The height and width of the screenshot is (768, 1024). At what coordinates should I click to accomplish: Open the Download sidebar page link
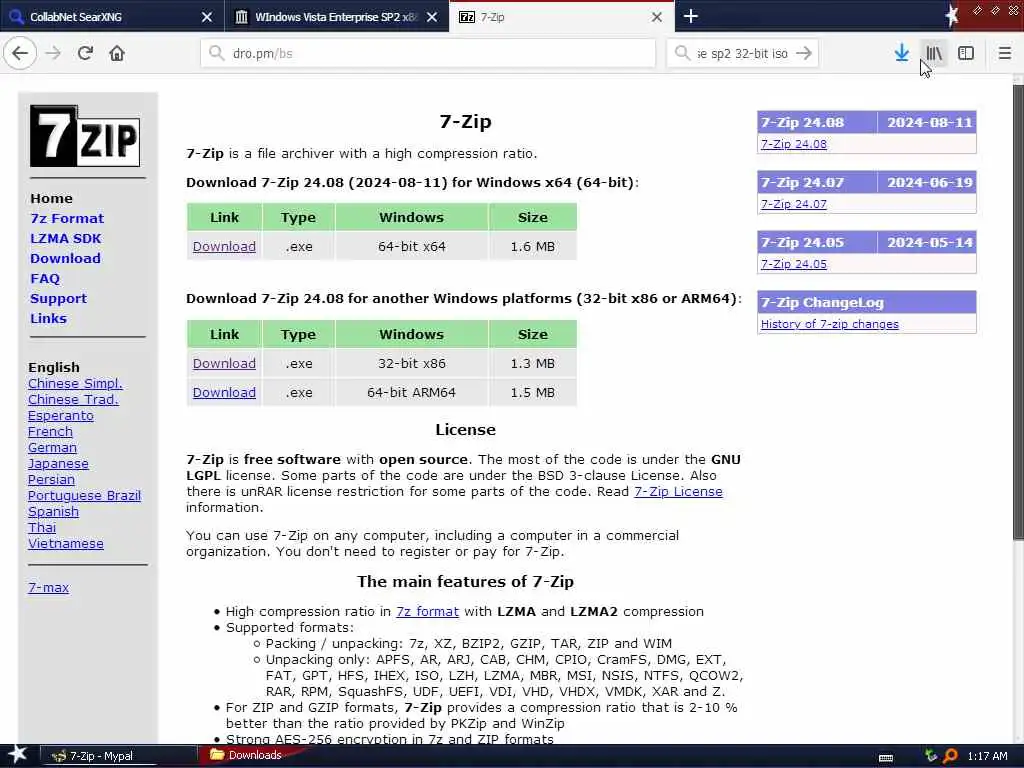coord(65,258)
